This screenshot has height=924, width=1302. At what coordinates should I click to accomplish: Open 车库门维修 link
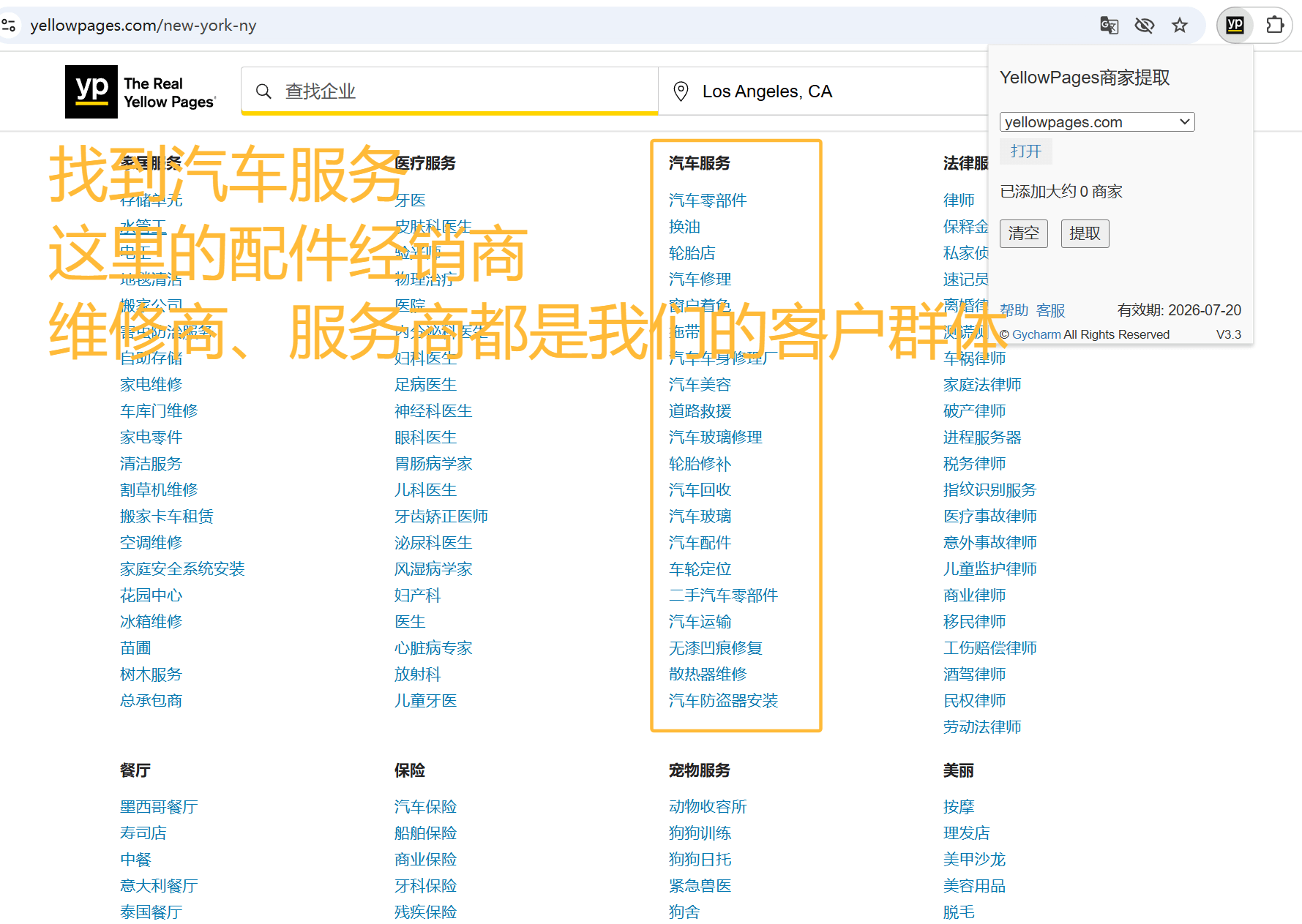(159, 411)
